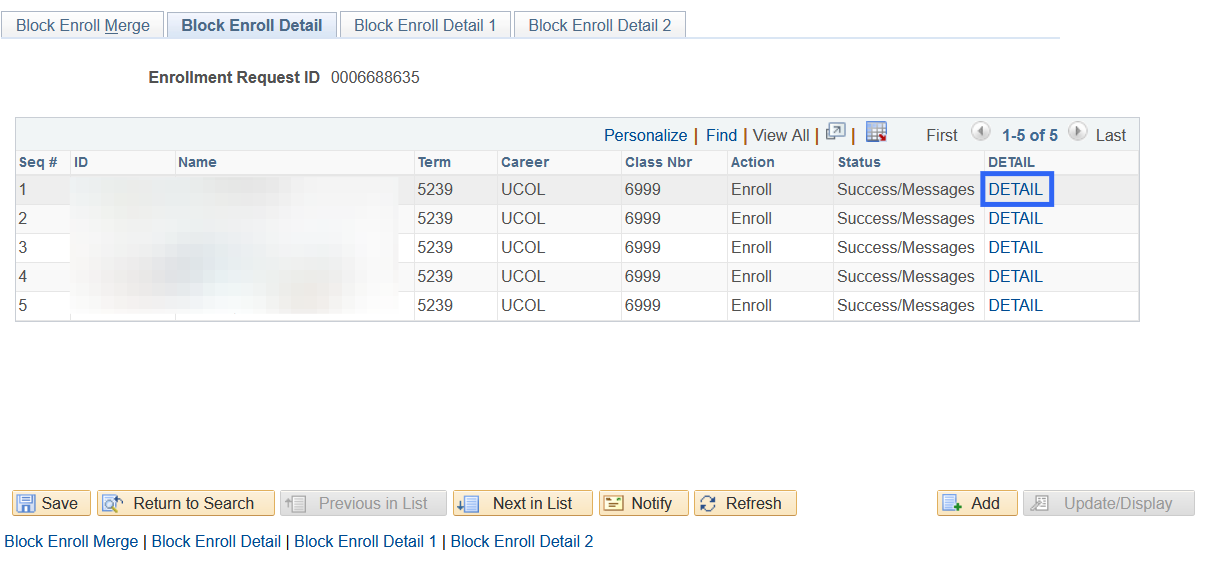Open DETAIL link for row 3
The height and width of the screenshot is (566, 1216).
pos(1015,248)
